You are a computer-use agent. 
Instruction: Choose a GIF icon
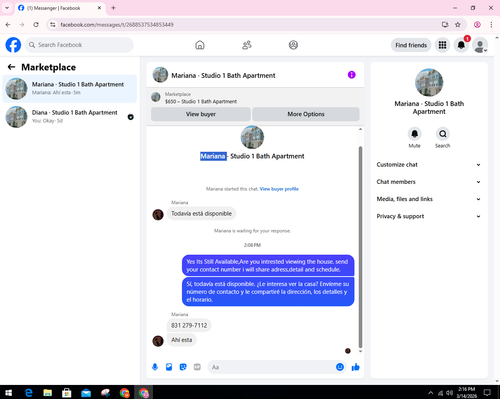pyautogui.click(x=197, y=367)
